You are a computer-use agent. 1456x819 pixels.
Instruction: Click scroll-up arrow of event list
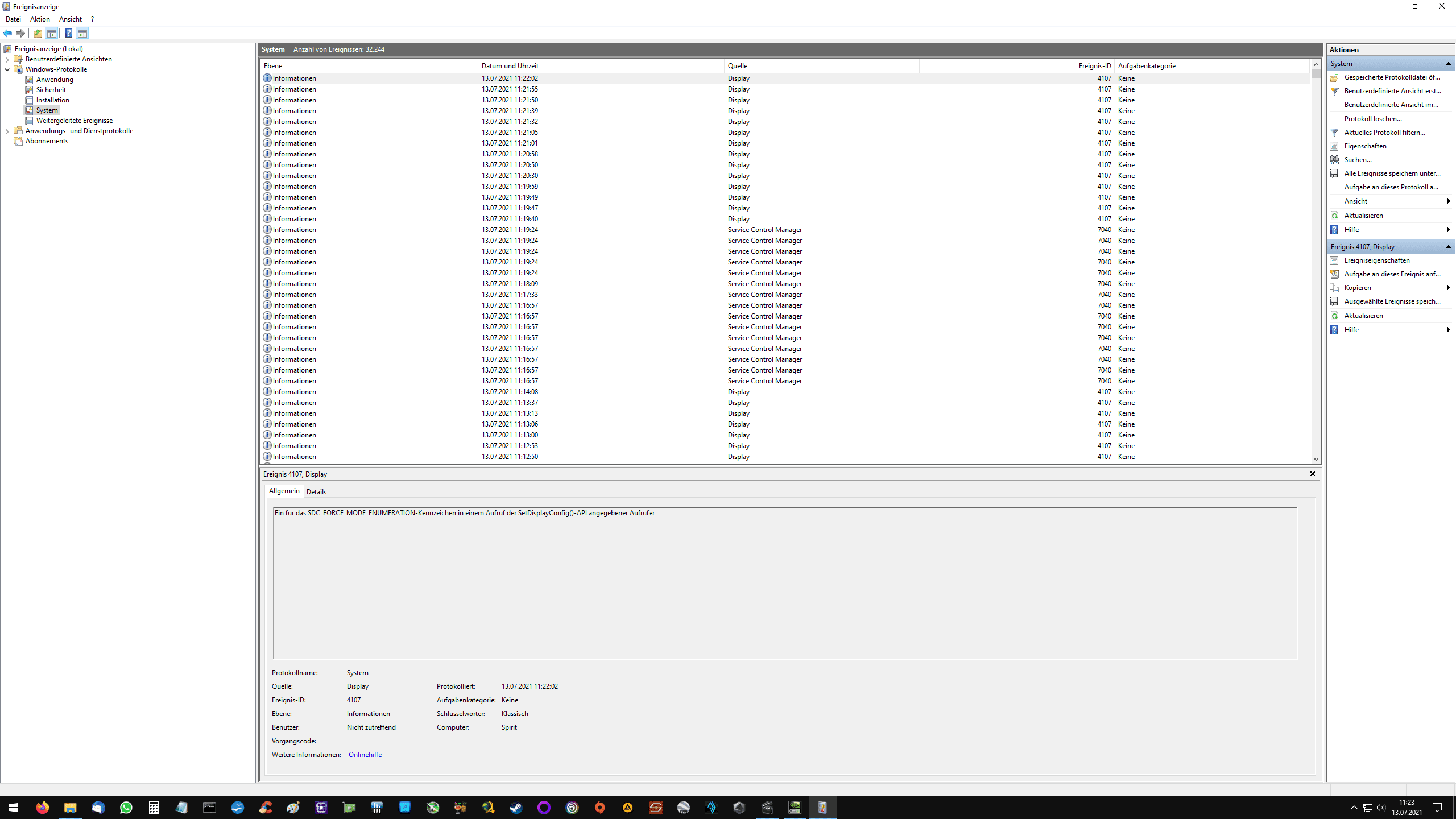[1316, 64]
